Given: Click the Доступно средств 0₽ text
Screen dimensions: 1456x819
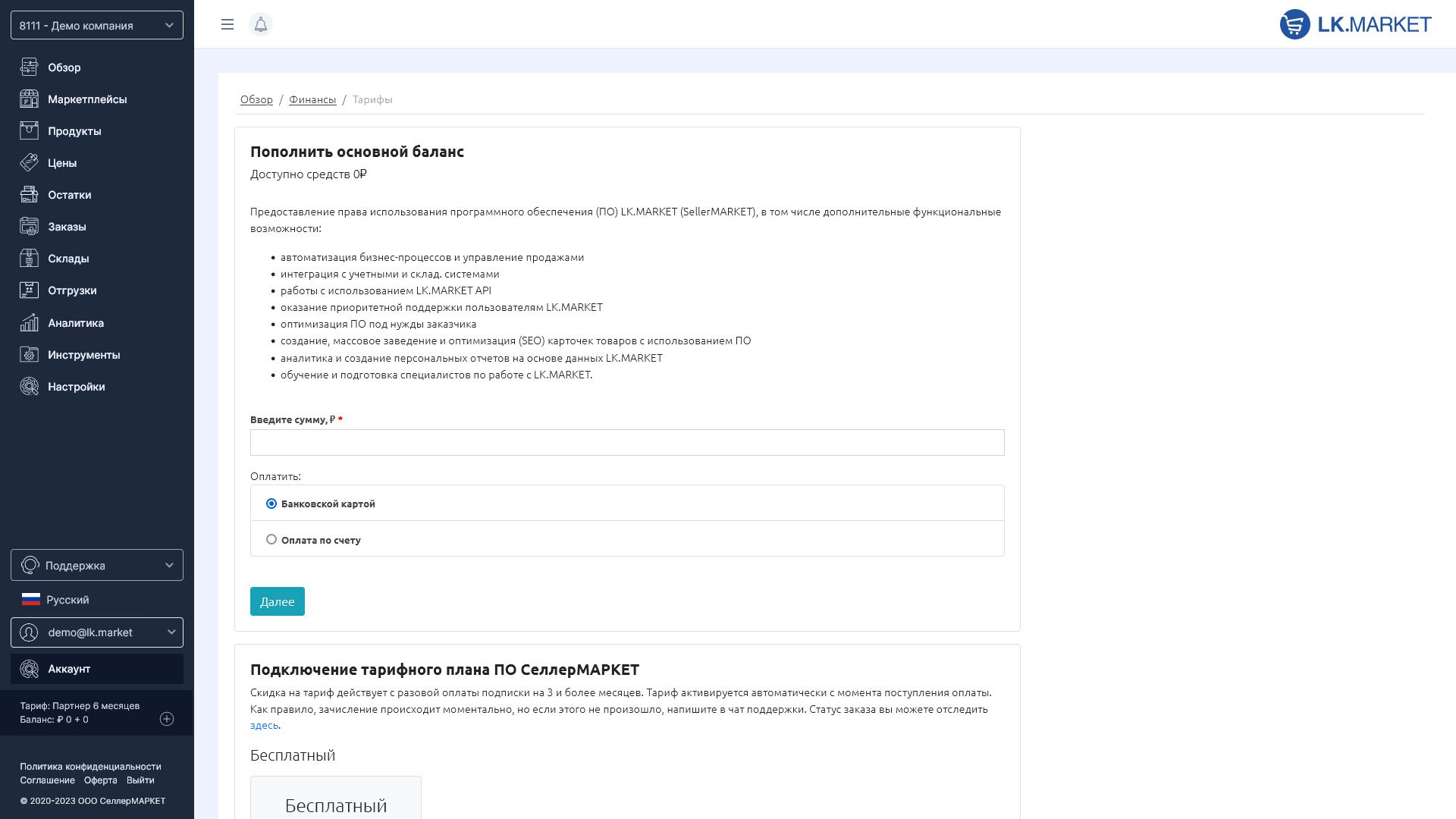Looking at the screenshot, I should pos(309,174).
